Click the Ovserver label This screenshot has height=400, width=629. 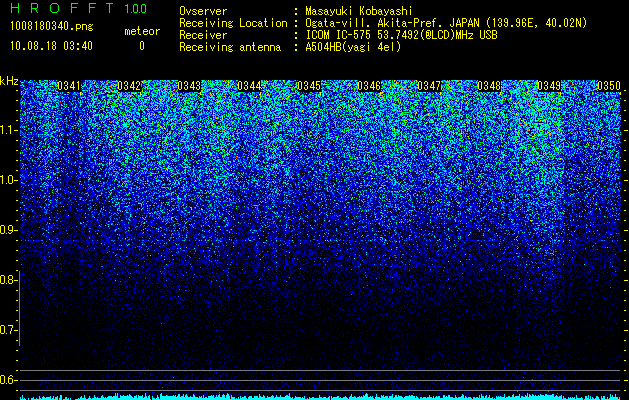click(x=203, y=11)
